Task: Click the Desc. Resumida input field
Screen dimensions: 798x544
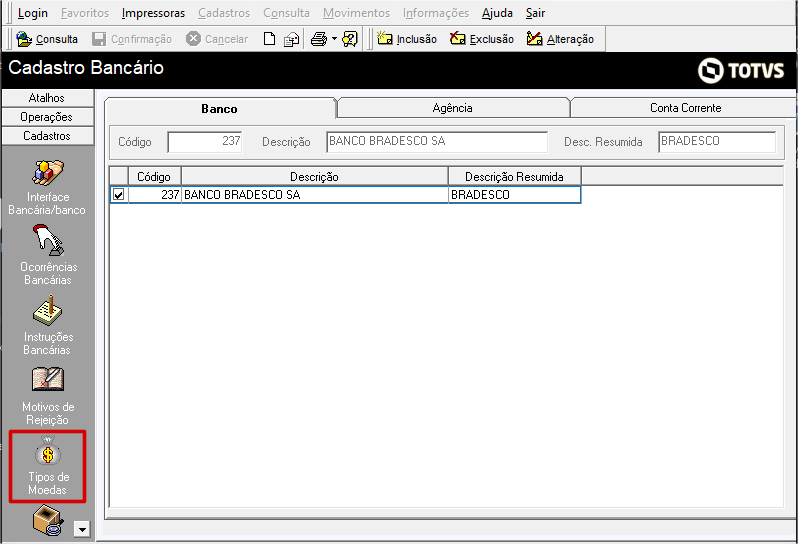Action: (x=717, y=141)
